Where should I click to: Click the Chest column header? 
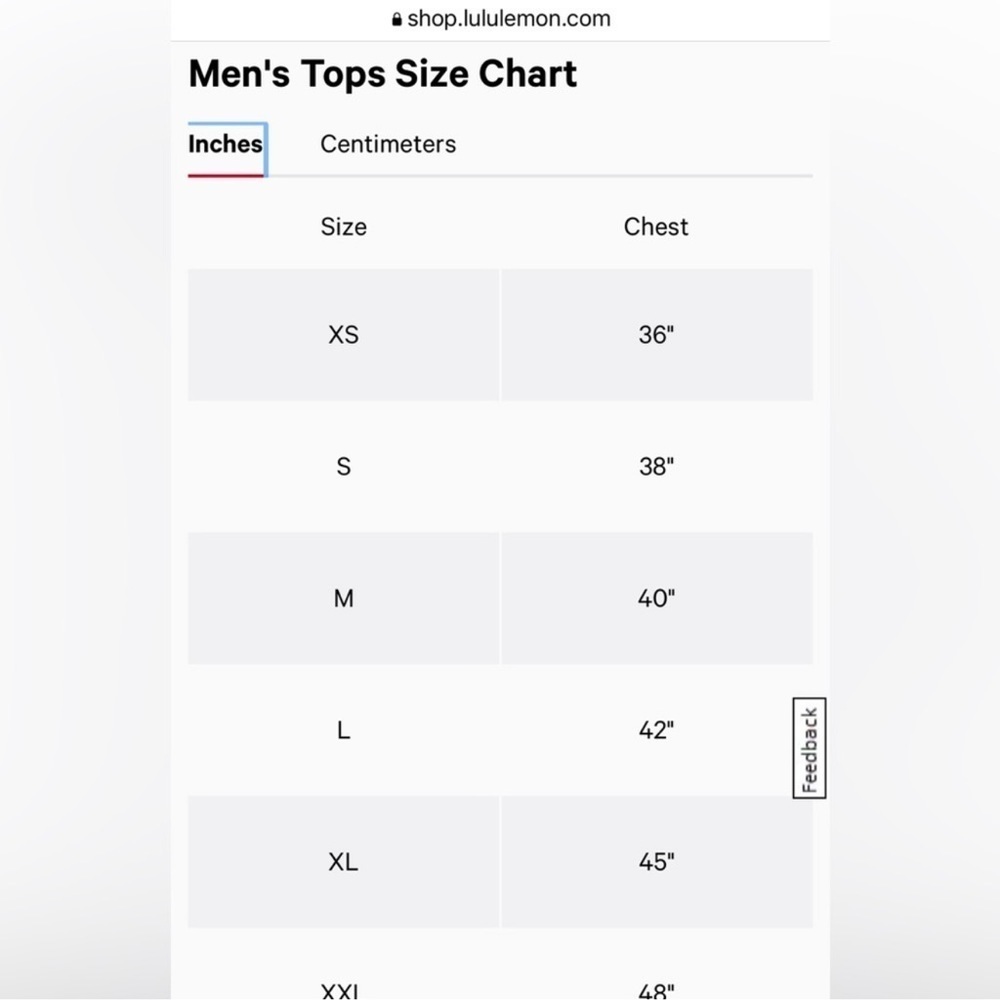(x=656, y=227)
